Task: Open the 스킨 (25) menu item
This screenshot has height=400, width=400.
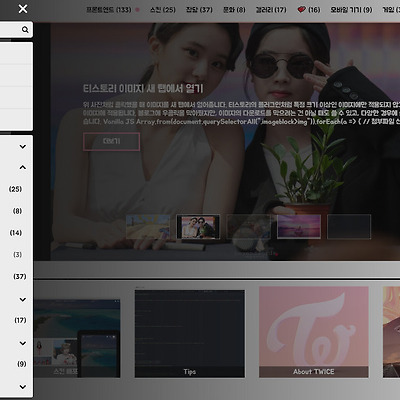Action: point(163,10)
